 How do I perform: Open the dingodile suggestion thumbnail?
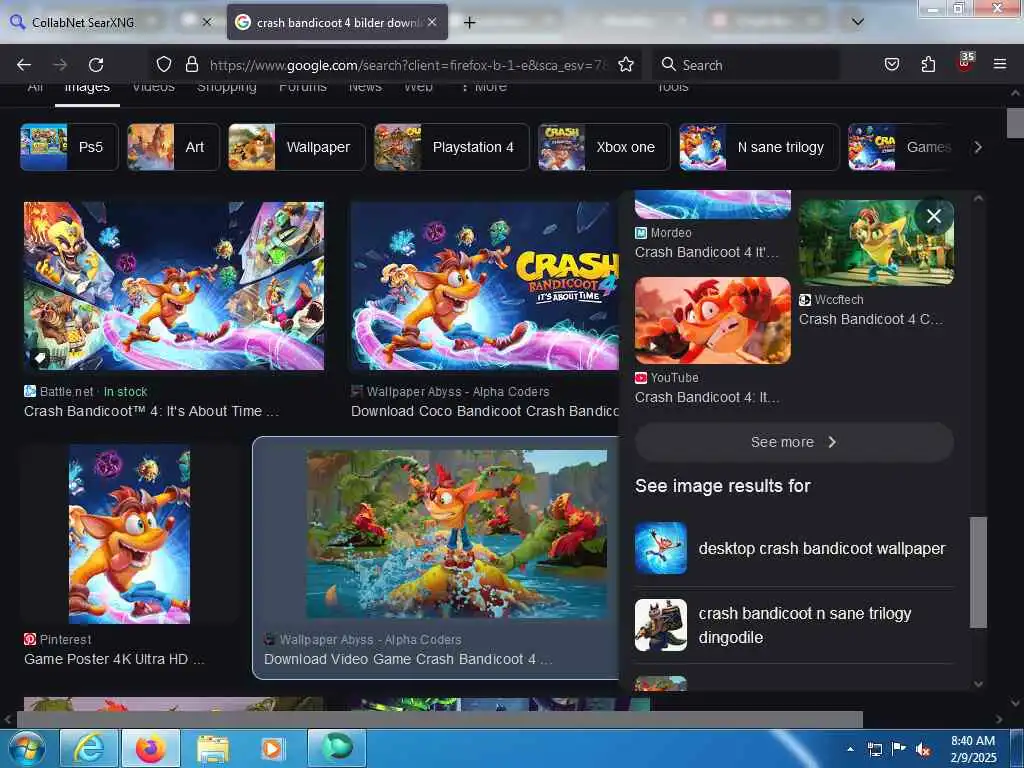point(661,625)
